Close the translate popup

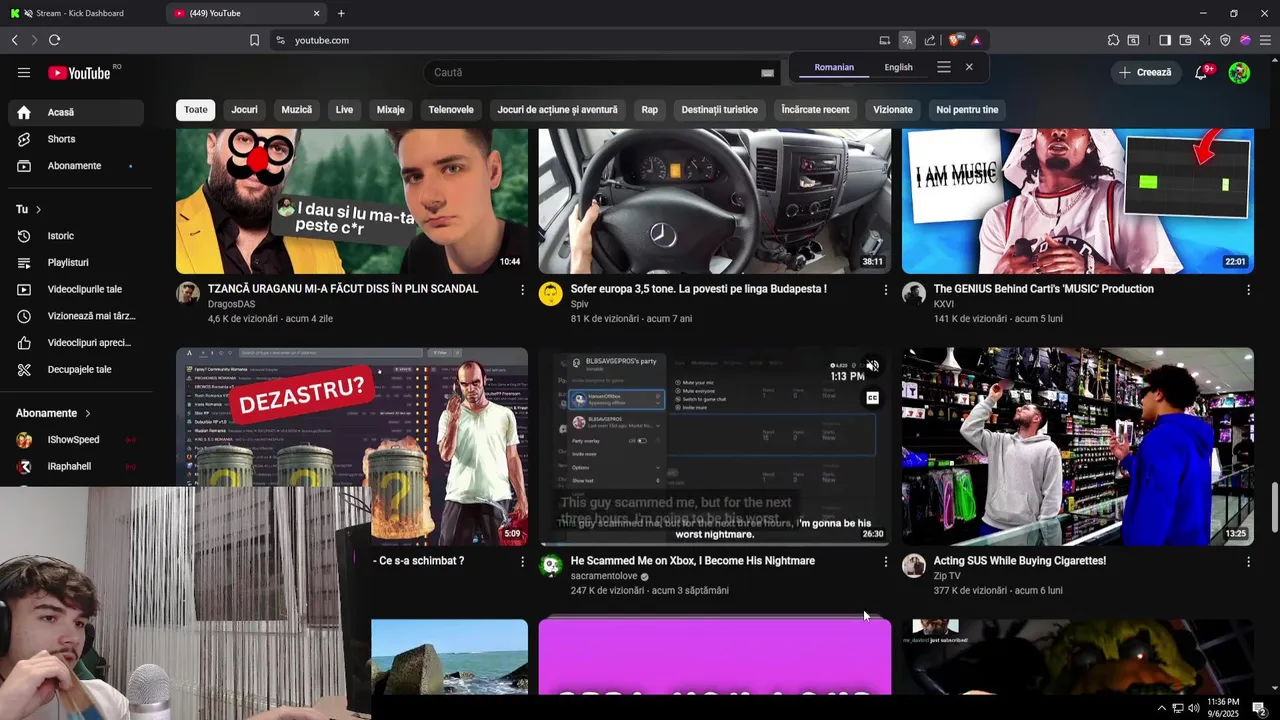969,67
